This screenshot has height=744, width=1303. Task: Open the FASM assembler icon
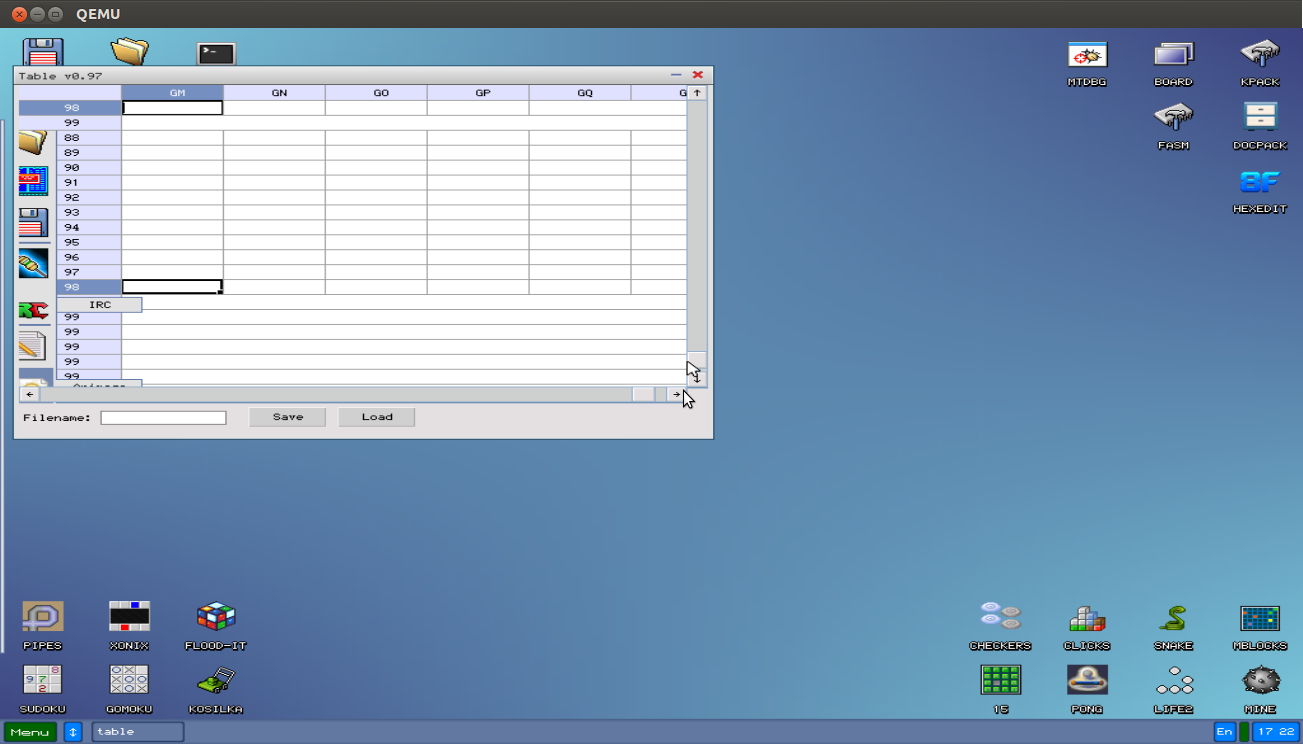pyautogui.click(x=1173, y=119)
